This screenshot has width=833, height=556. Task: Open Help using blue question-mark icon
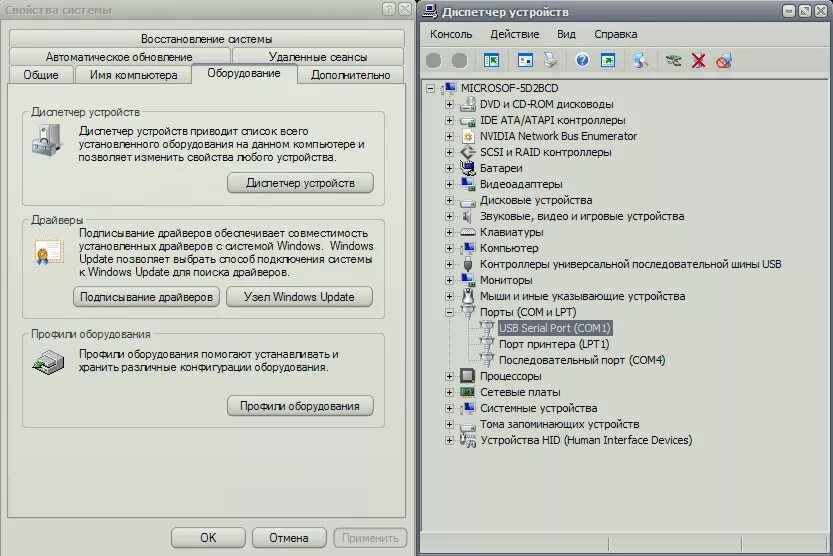pos(582,61)
